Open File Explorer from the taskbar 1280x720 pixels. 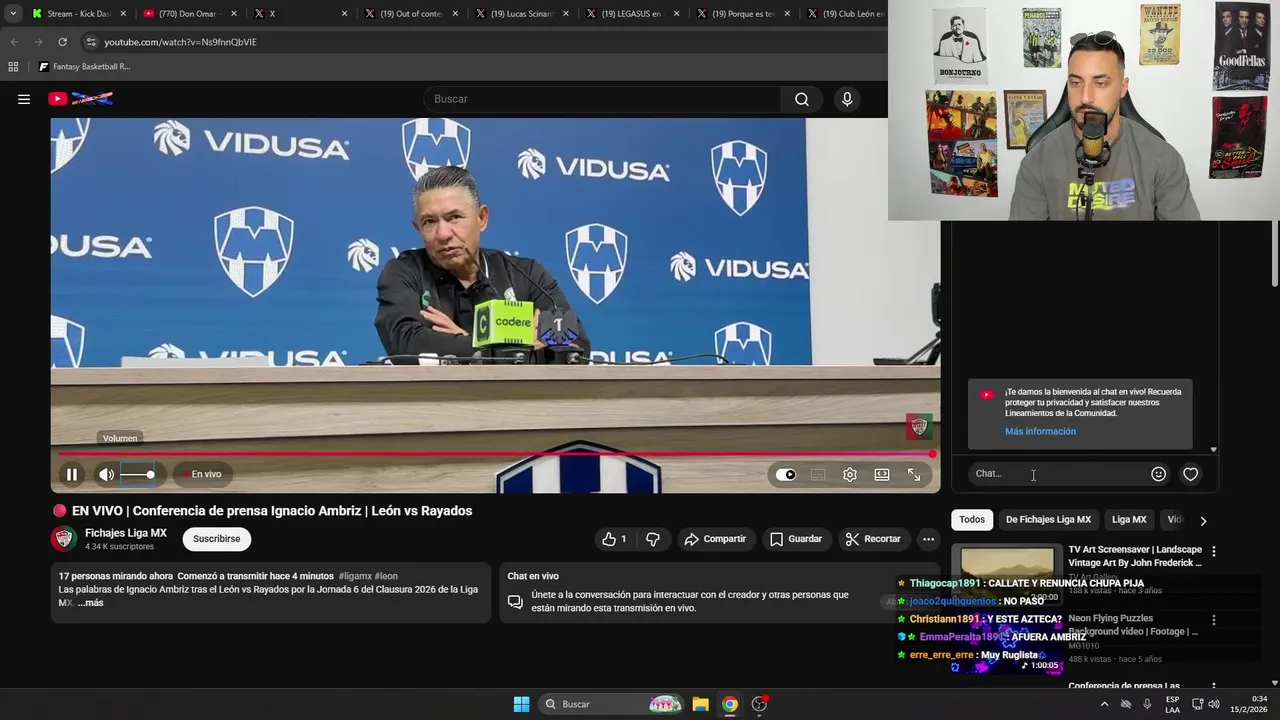pyautogui.click(x=700, y=704)
